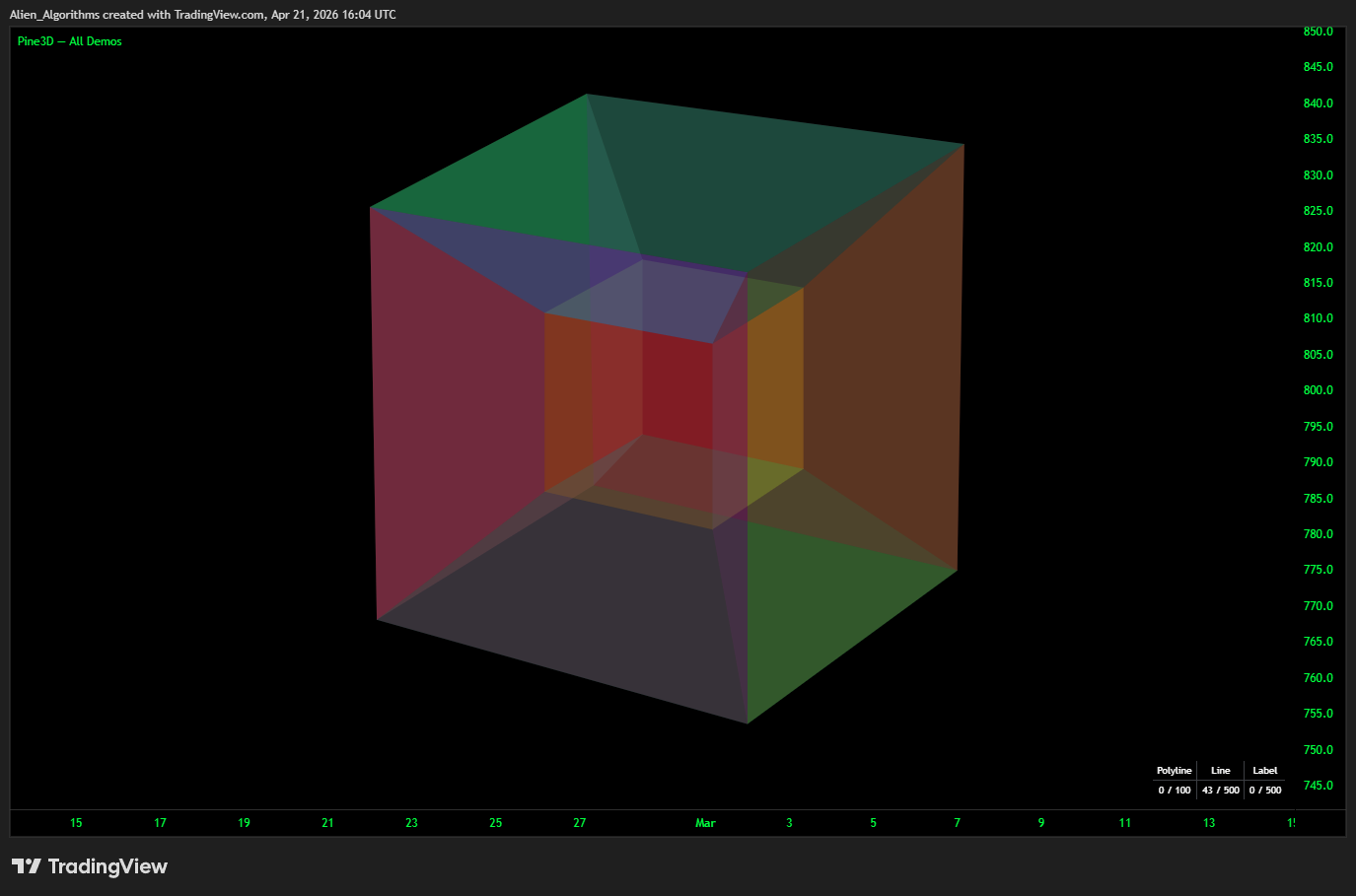Click the 19 date on the time axis

[244, 823]
